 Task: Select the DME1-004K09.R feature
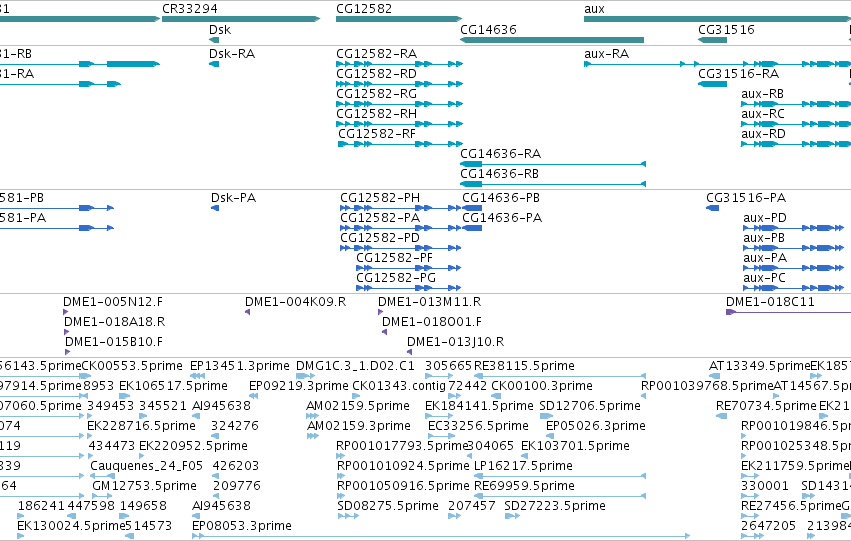[247, 312]
